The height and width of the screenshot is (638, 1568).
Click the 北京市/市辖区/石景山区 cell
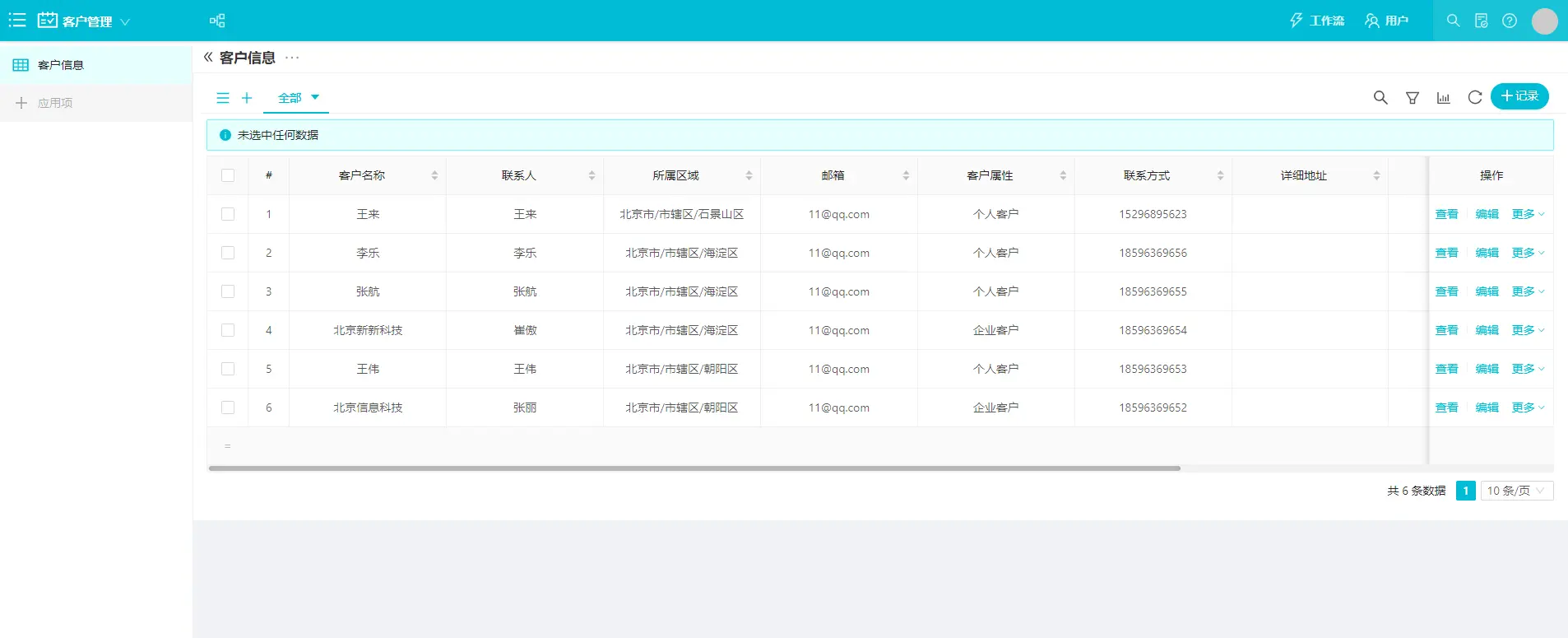tap(681, 214)
